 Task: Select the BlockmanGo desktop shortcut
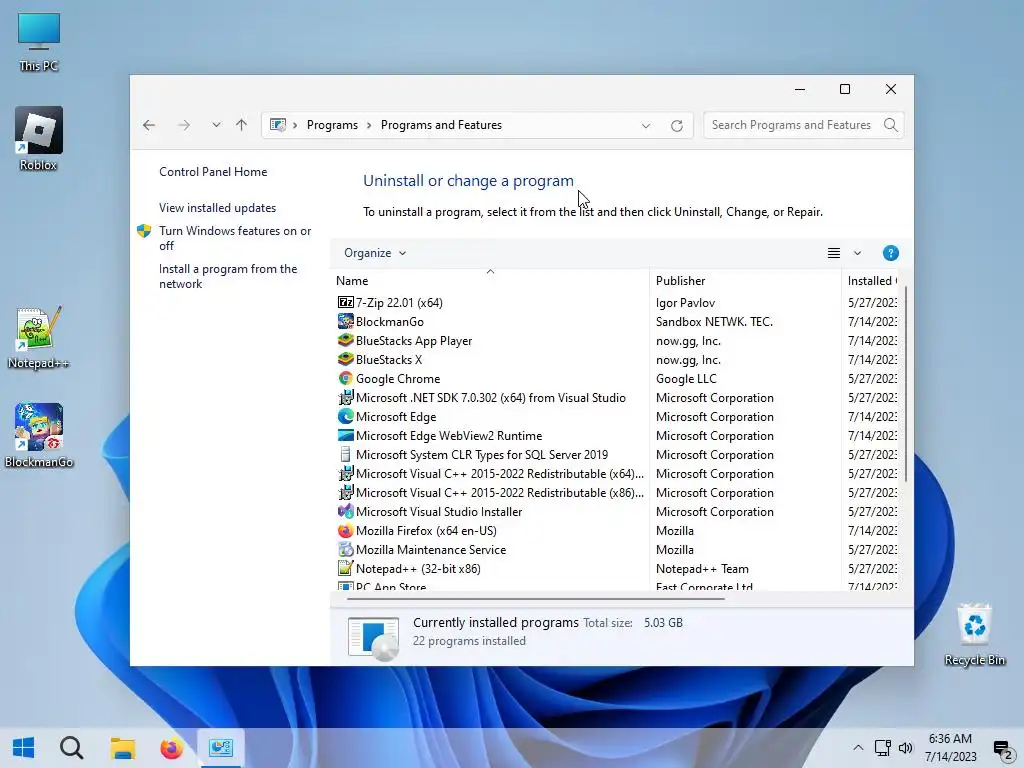[x=39, y=436]
